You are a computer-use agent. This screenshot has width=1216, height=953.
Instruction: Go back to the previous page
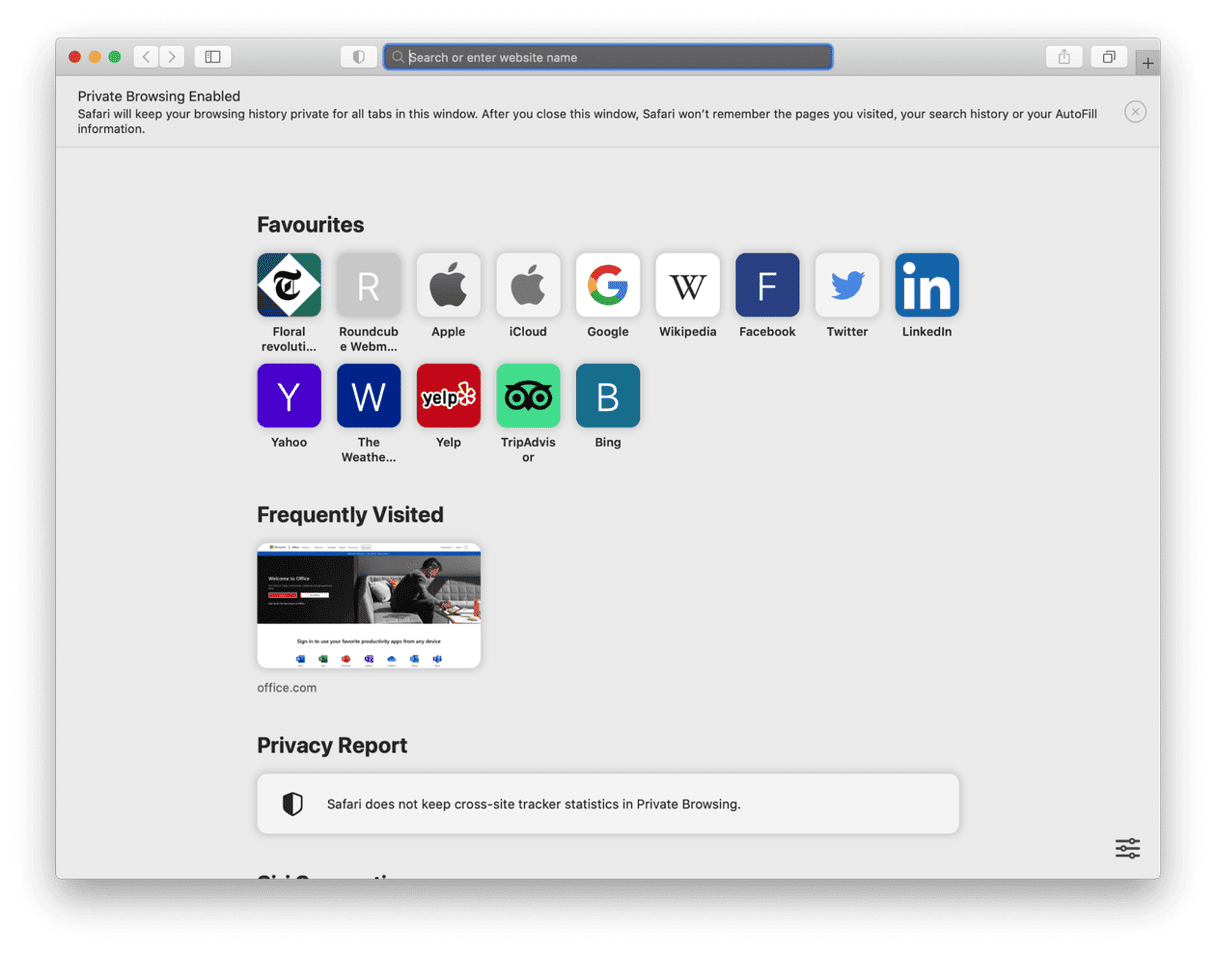click(x=146, y=56)
